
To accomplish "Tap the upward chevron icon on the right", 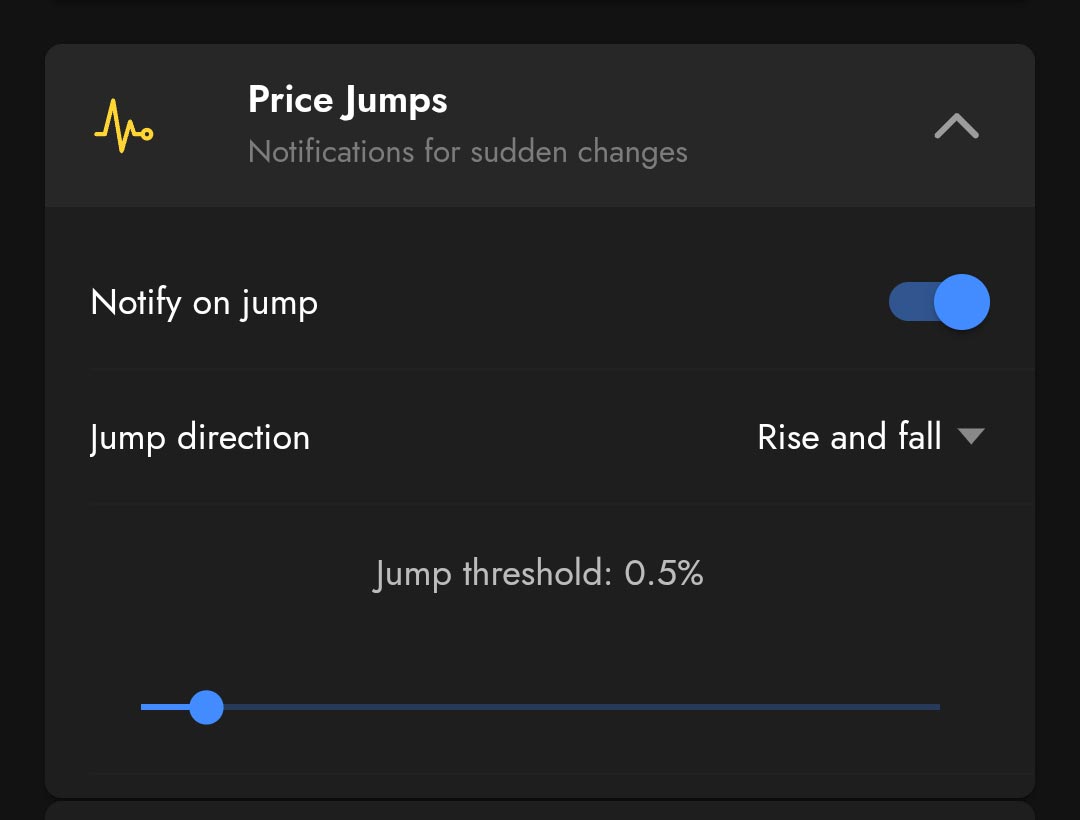I will tap(956, 125).
